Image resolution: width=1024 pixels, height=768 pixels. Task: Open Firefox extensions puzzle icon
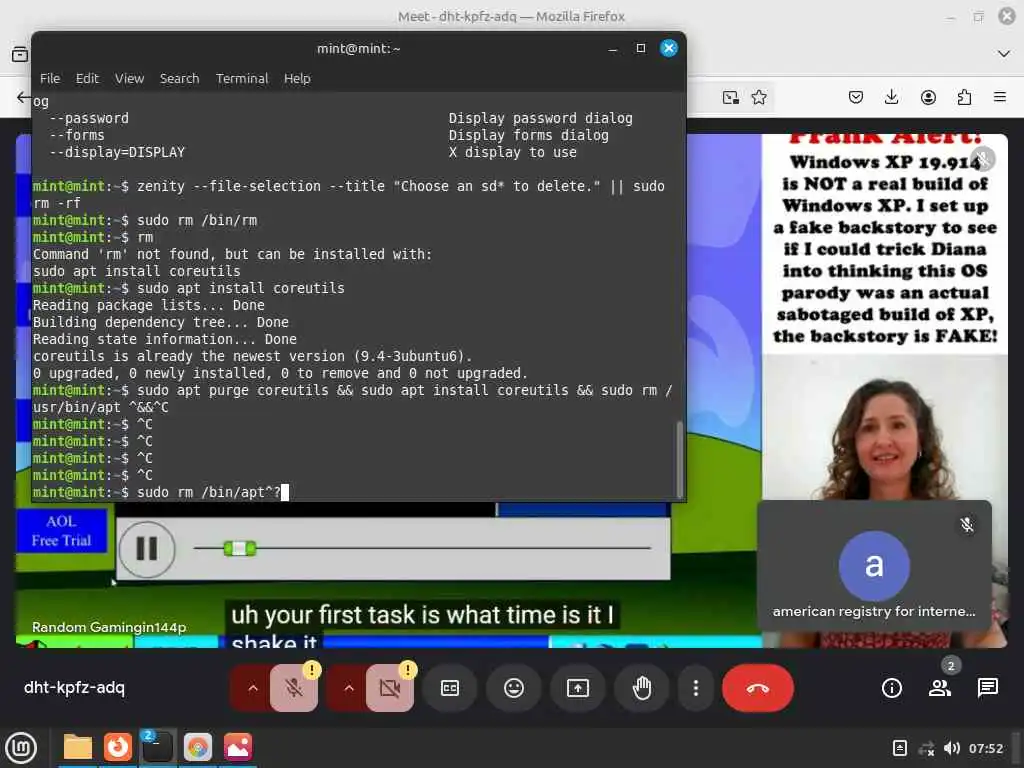point(964,97)
